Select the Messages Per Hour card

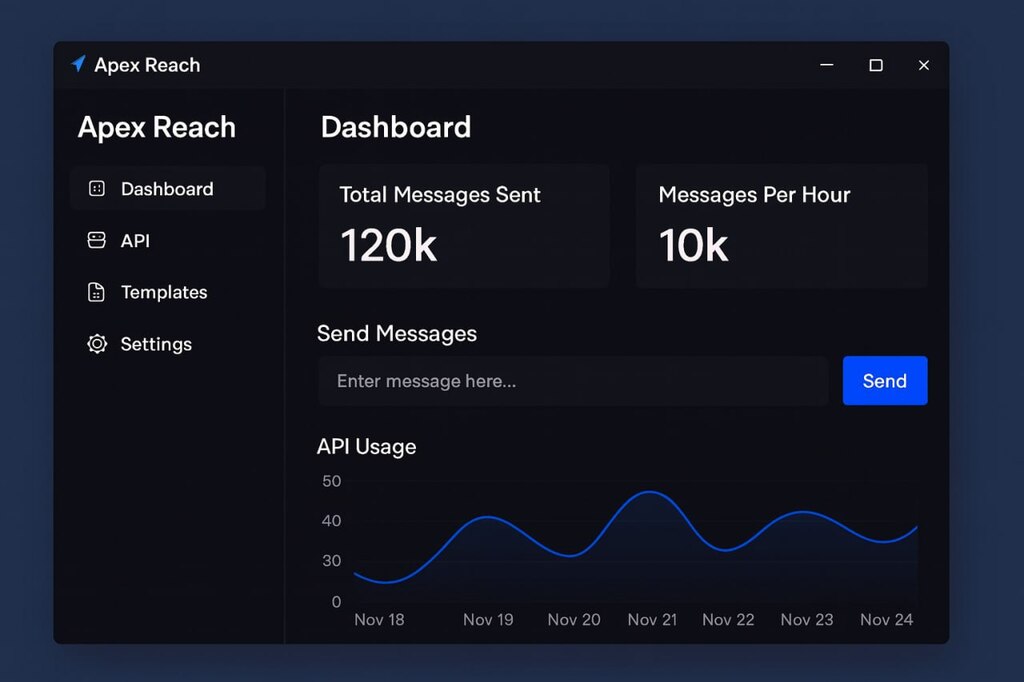782,227
